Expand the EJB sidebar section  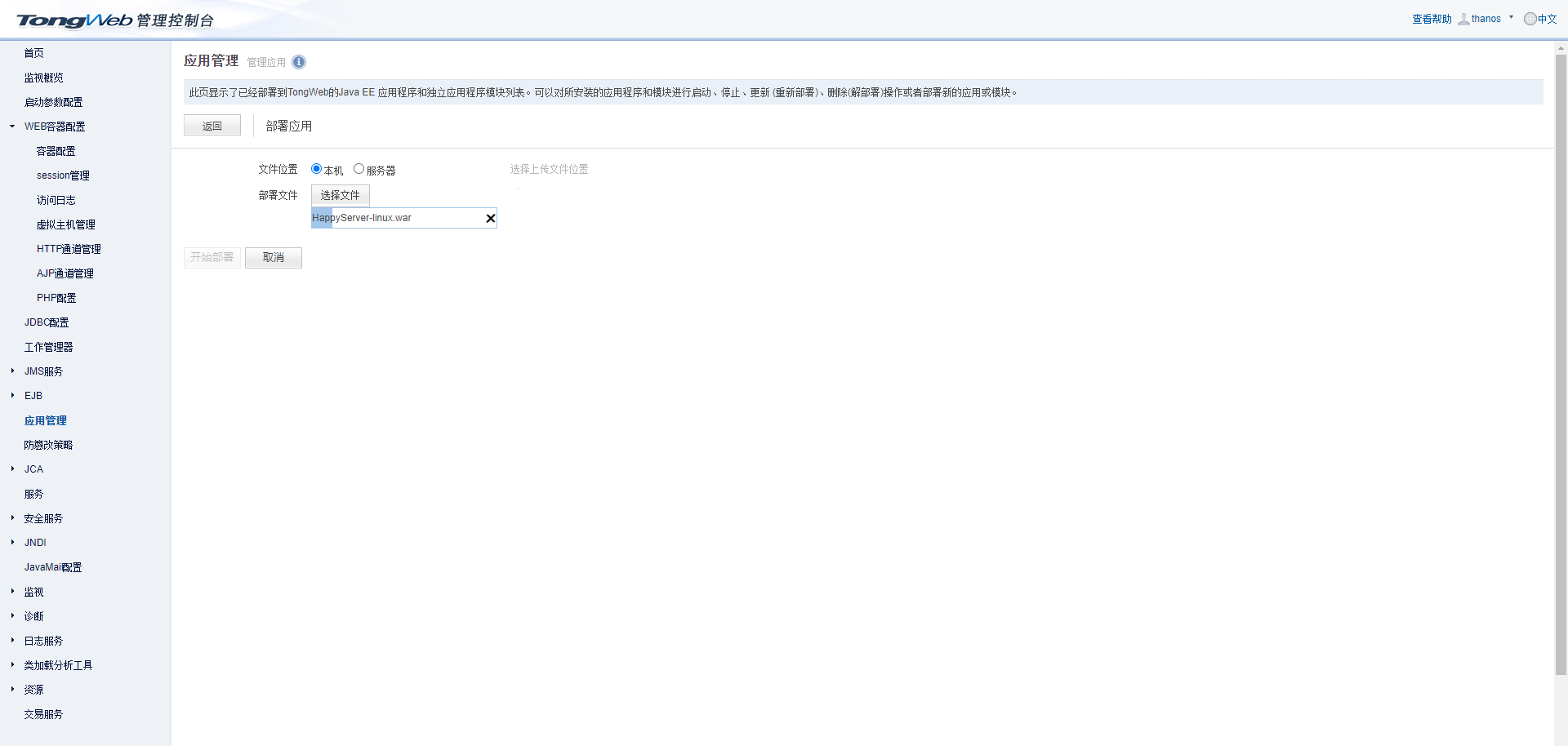[x=12, y=396]
